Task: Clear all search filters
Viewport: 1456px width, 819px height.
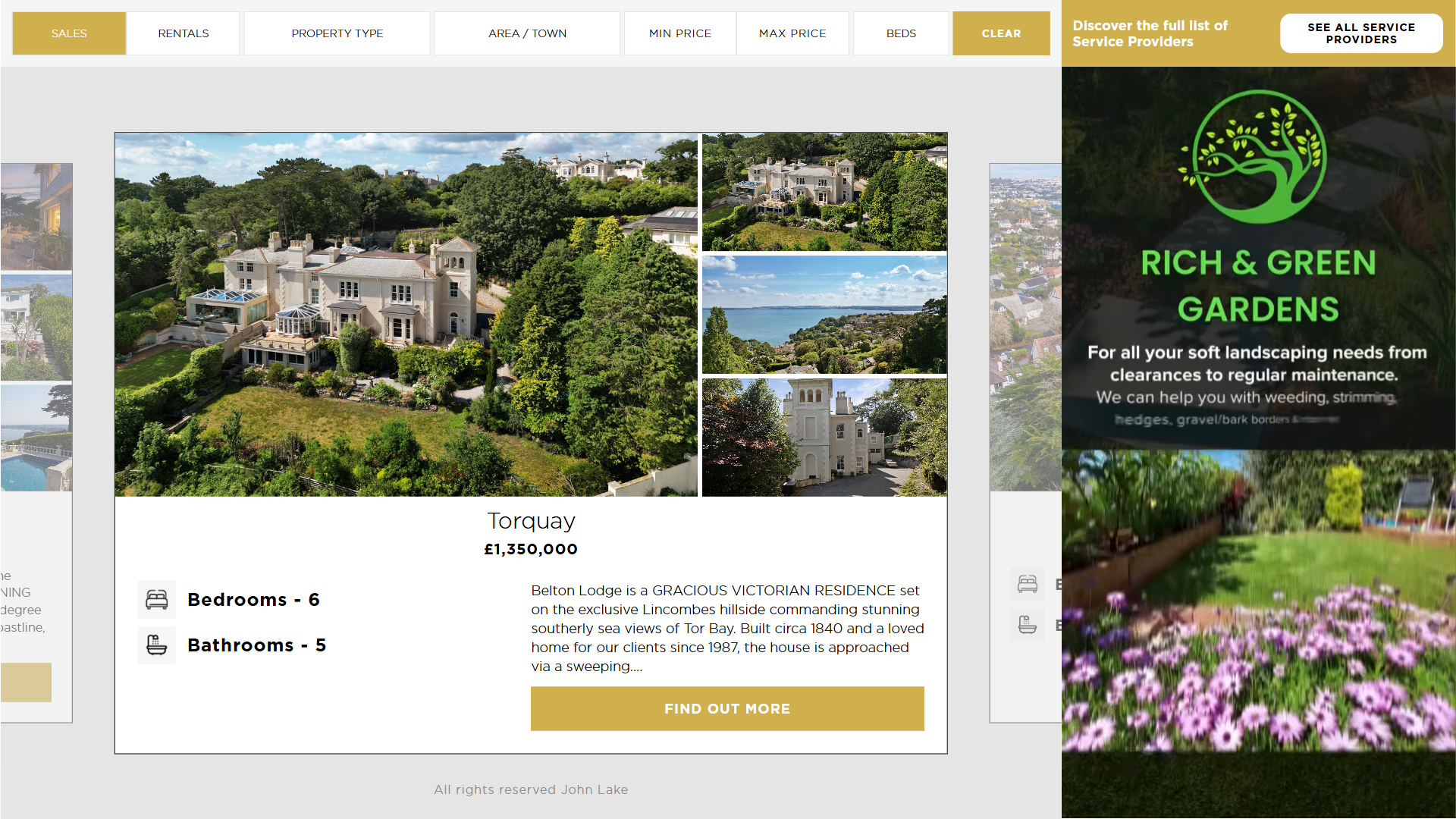Action: pyautogui.click(x=1001, y=33)
